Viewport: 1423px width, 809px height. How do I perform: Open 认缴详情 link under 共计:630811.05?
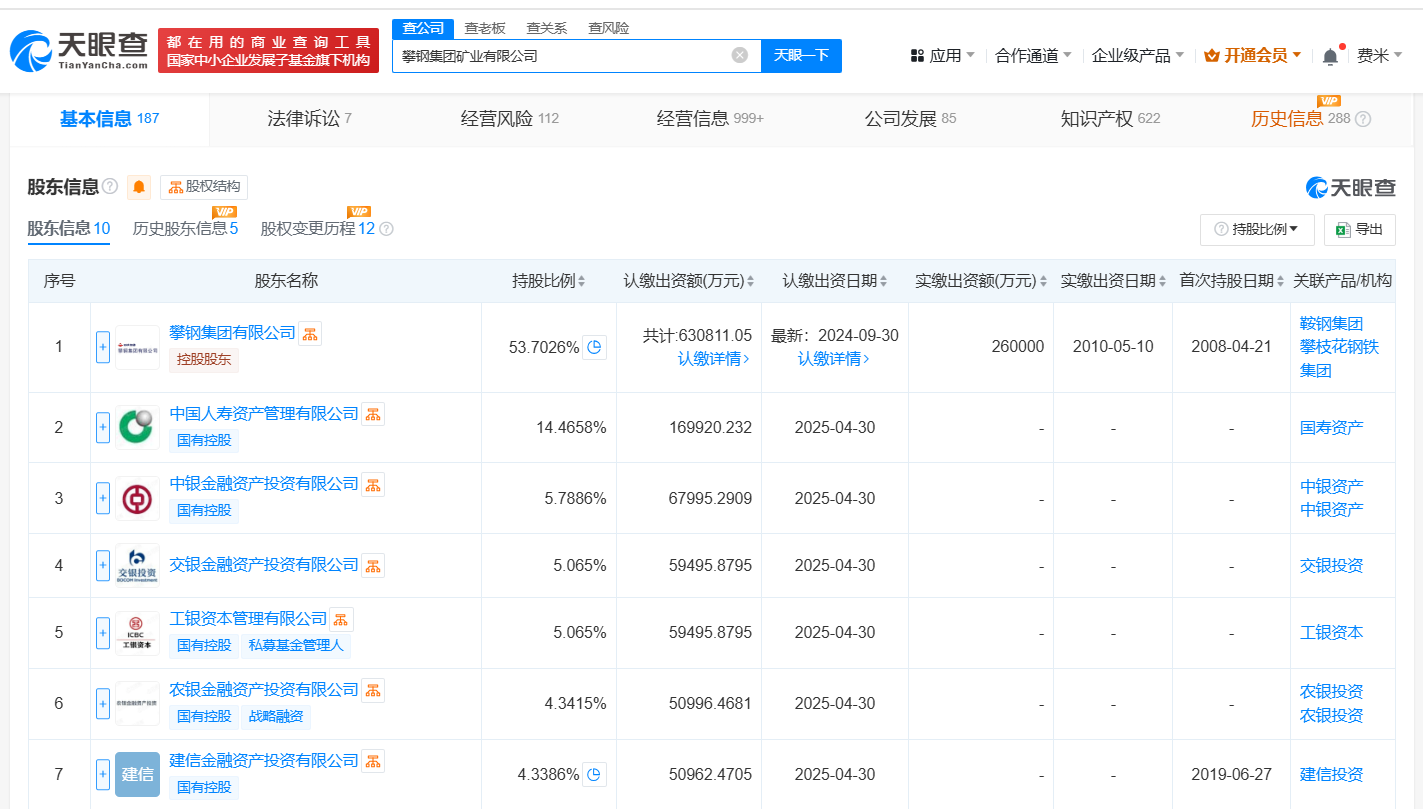pos(713,358)
